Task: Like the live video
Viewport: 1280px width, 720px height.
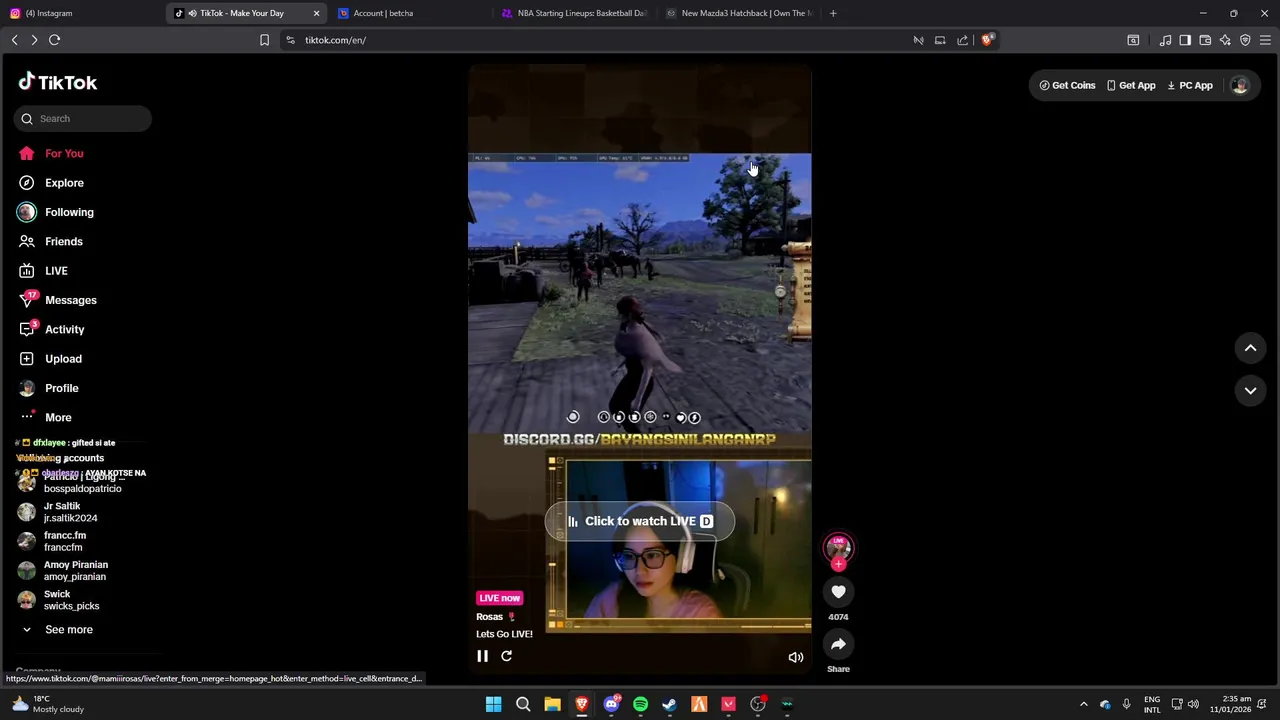Action: tap(838, 592)
